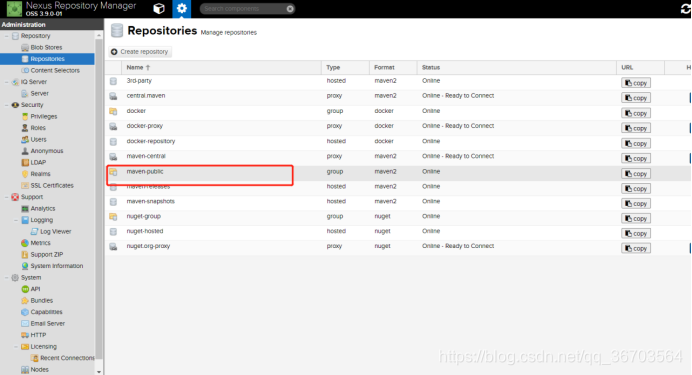This screenshot has height=375, width=692.
Task: Click the Realms shield icon
Action: coord(25,174)
